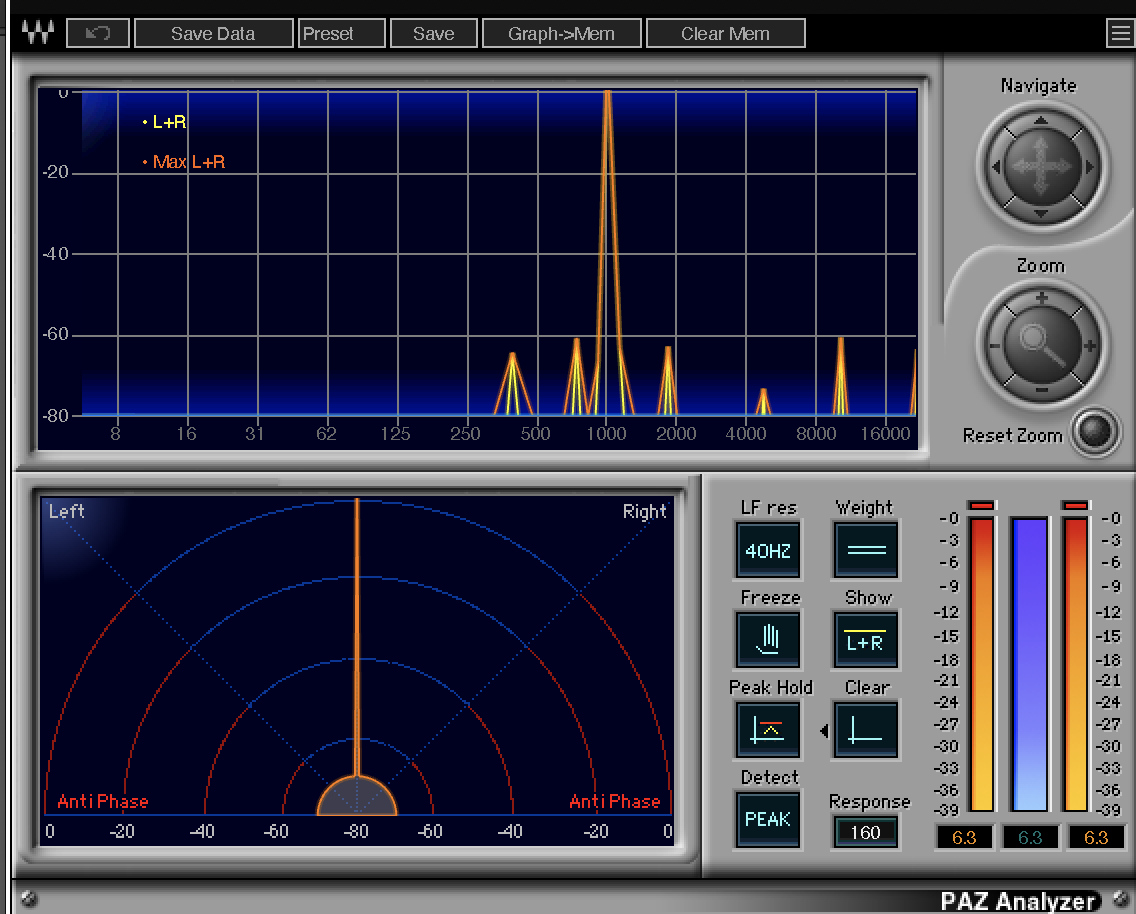Click the Right label in stereo display
The image size is (1136, 914).
click(x=644, y=511)
